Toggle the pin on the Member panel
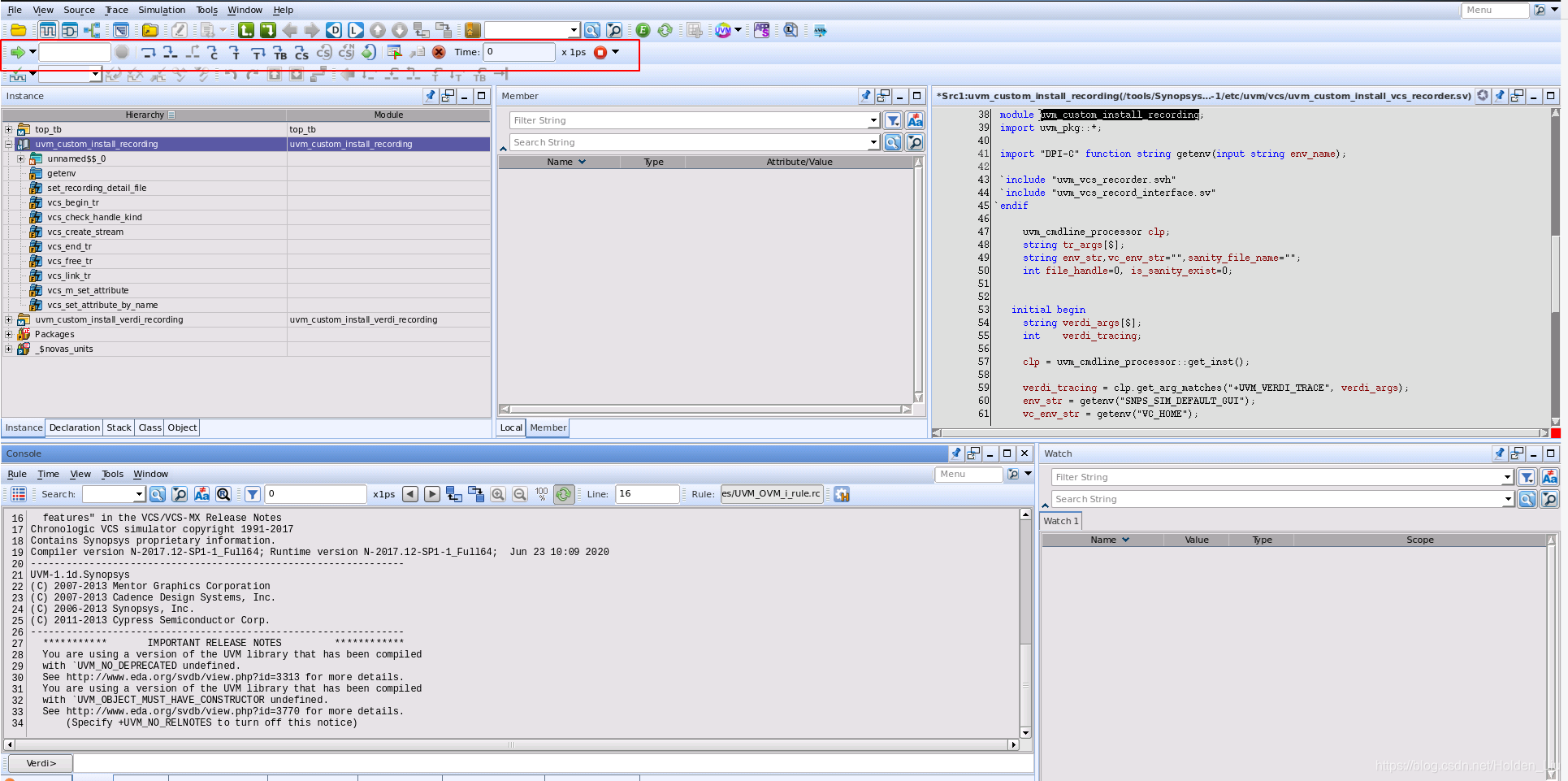The image size is (1568, 781). point(866,96)
